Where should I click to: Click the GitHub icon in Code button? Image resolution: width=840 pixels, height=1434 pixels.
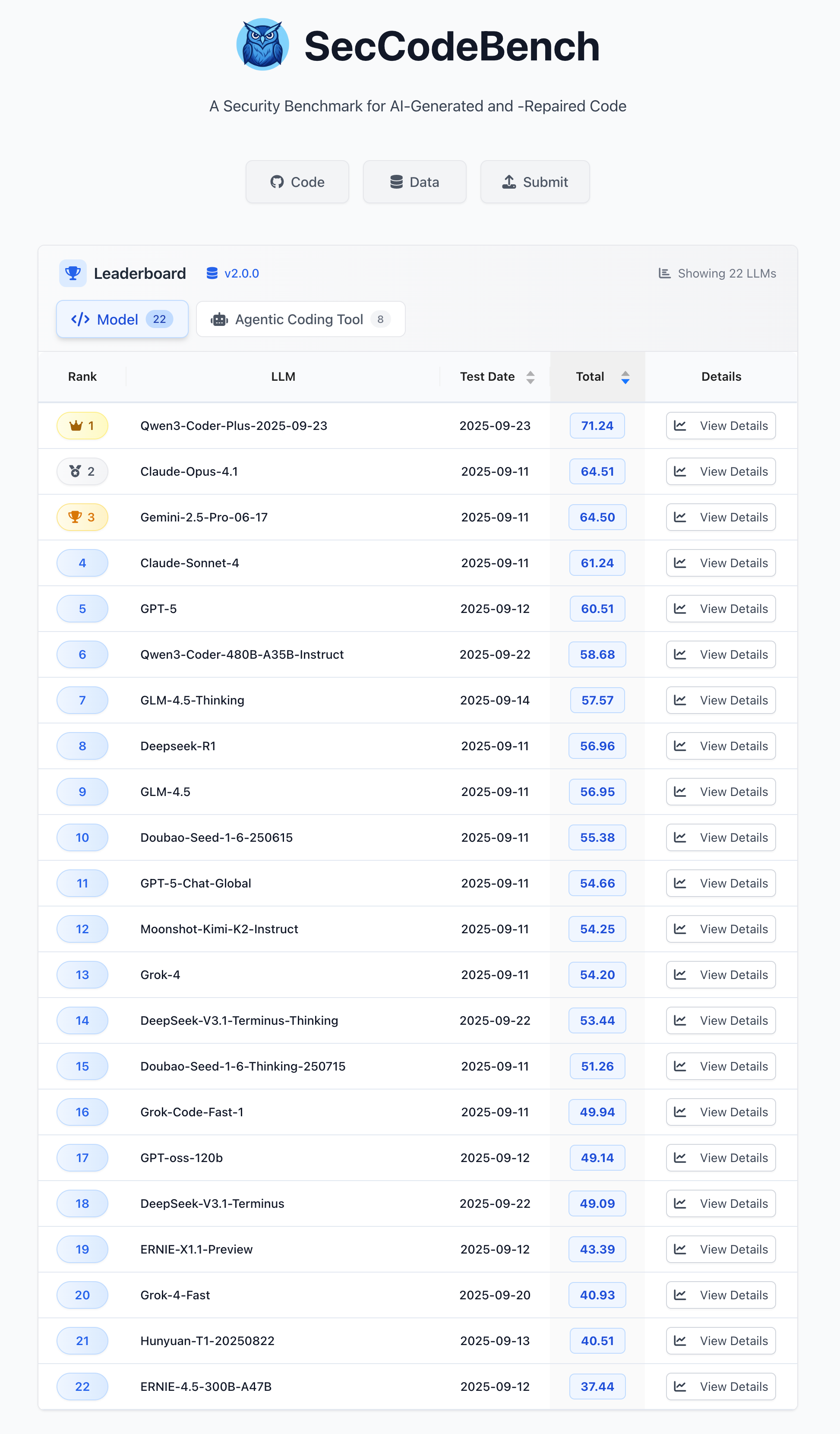tap(277, 182)
